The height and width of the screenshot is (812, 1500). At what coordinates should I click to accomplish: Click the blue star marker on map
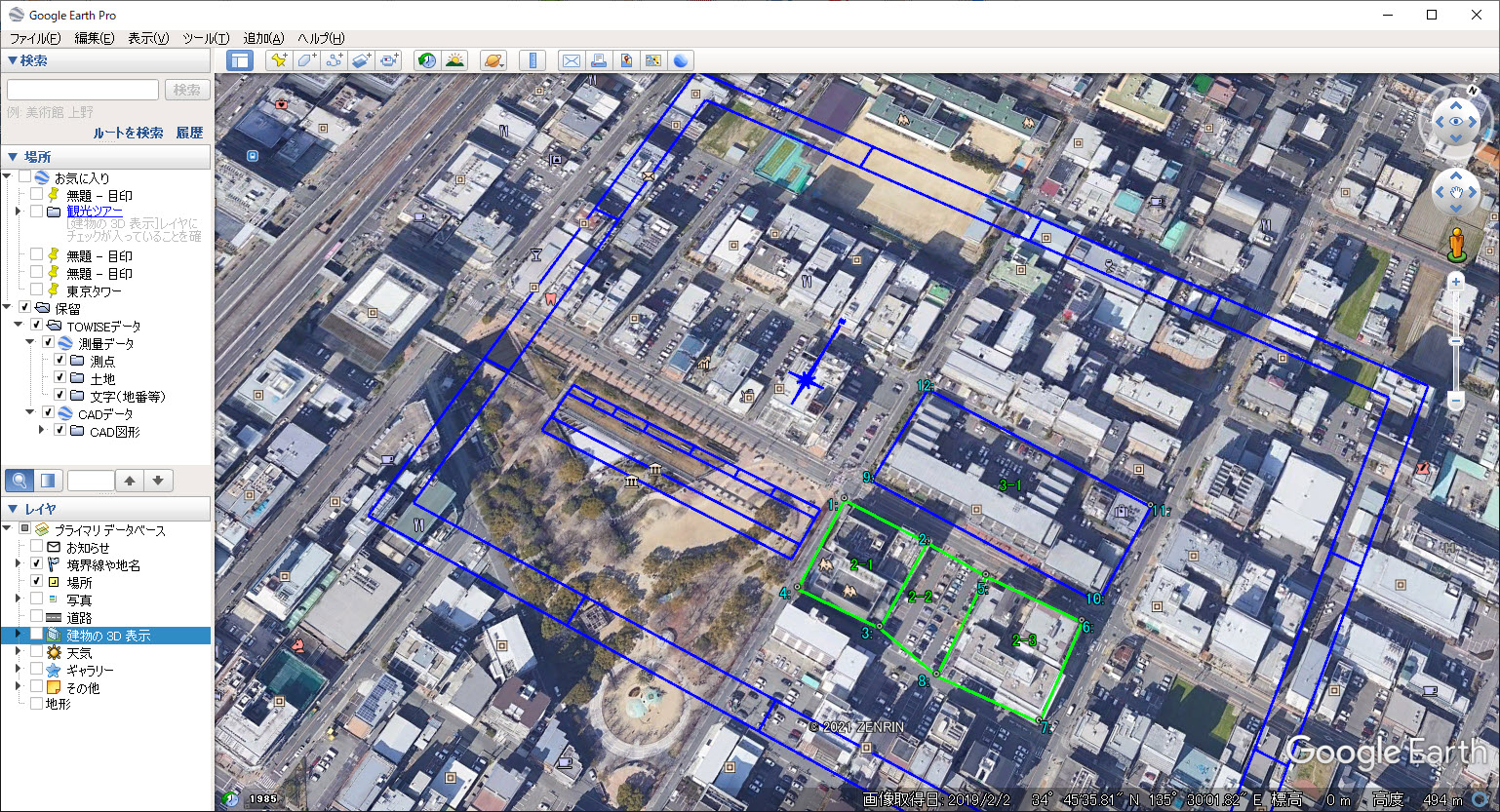point(805,380)
